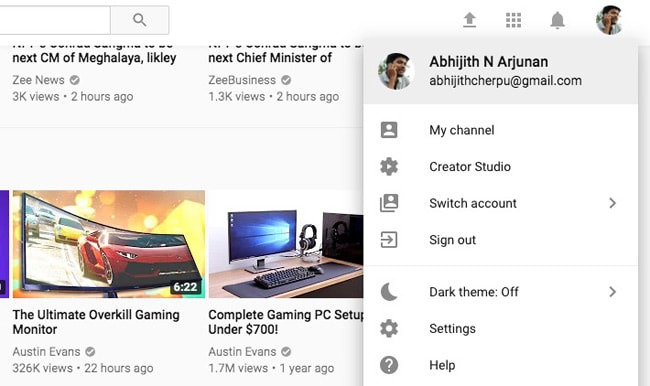
Task: Open the upload video arrow icon
Action: pyautogui.click(x=469, y=20)
